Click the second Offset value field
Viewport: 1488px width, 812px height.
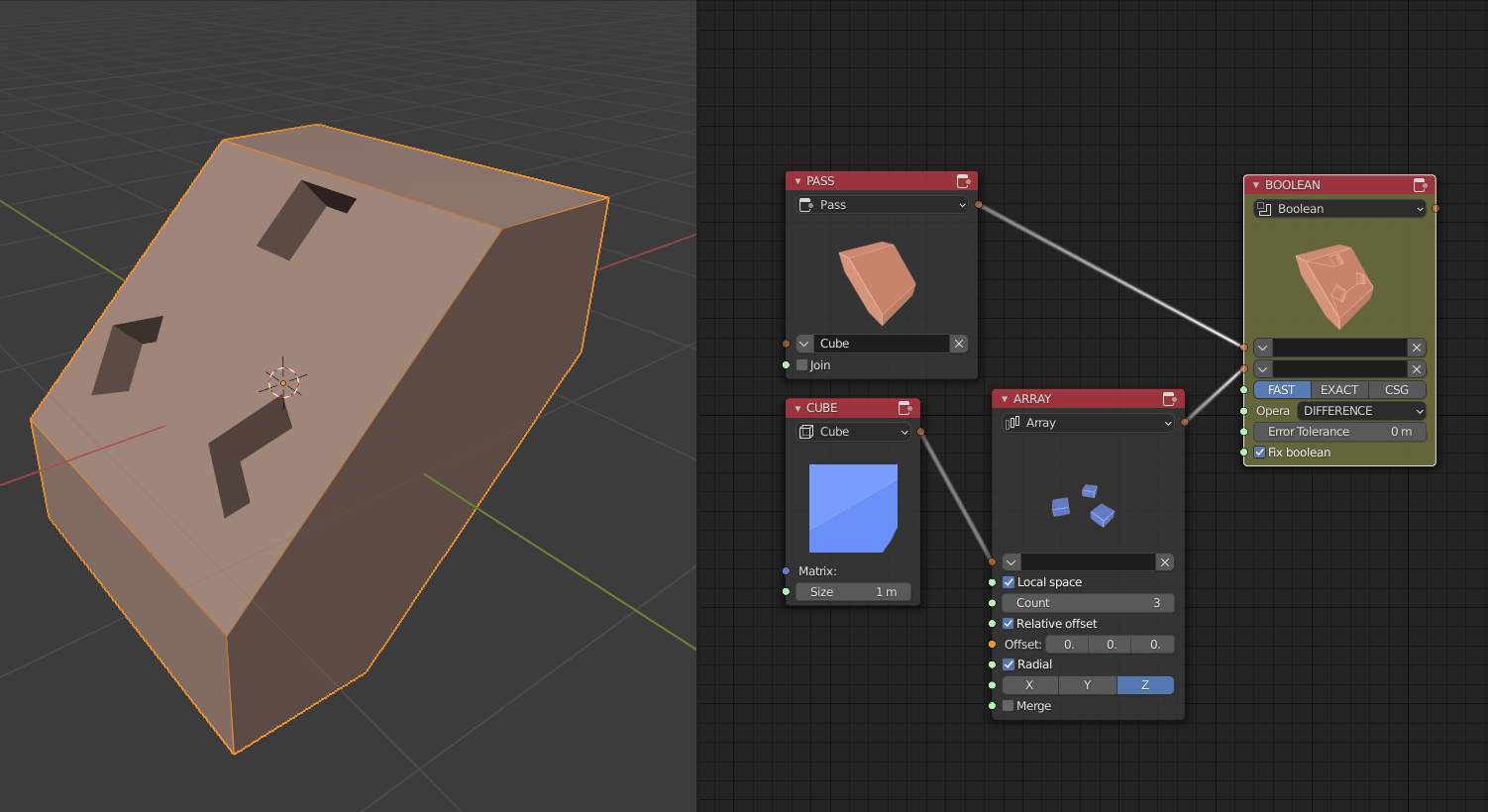[x=1110, y=645]
